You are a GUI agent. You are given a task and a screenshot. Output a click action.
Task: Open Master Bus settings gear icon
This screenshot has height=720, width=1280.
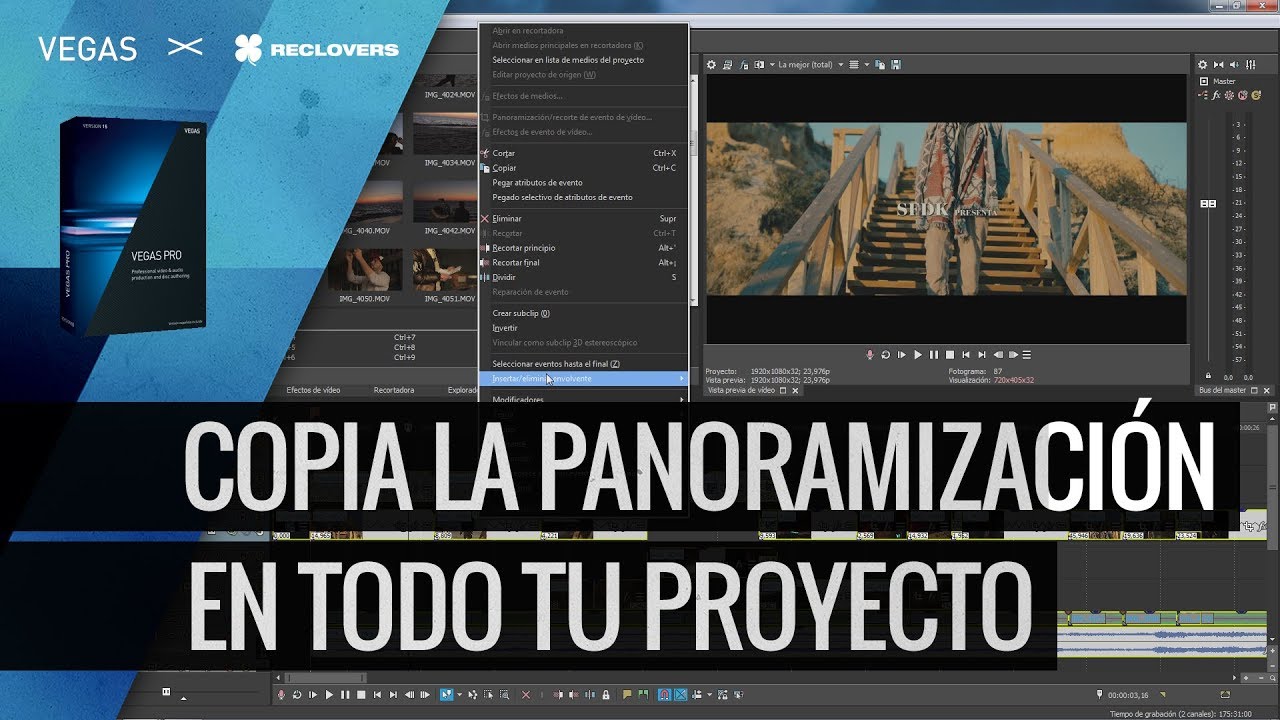(1202, 65)
